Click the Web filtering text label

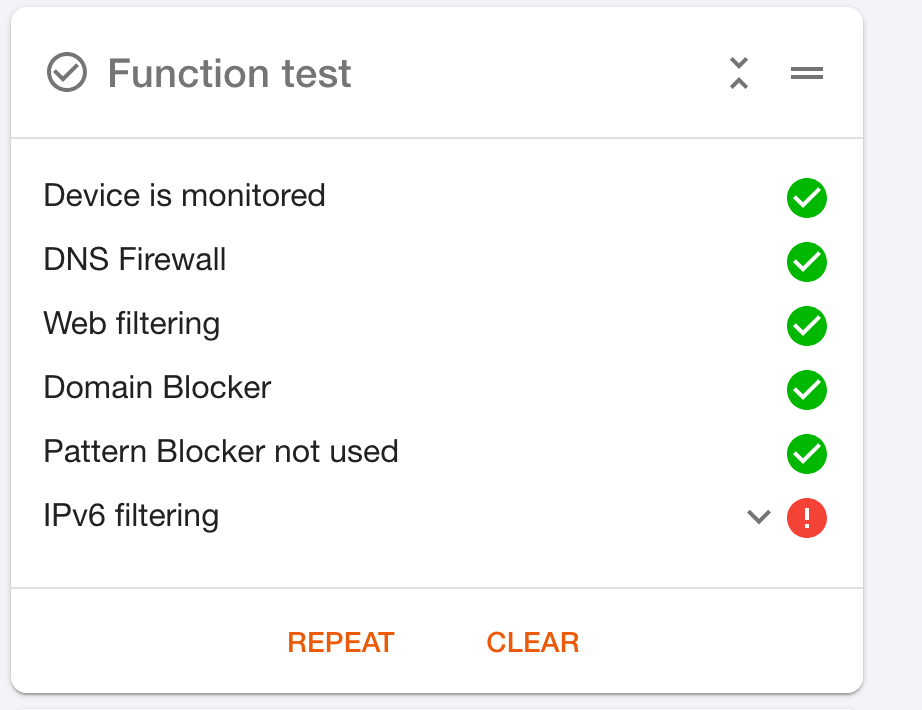(x=132, y=324)
